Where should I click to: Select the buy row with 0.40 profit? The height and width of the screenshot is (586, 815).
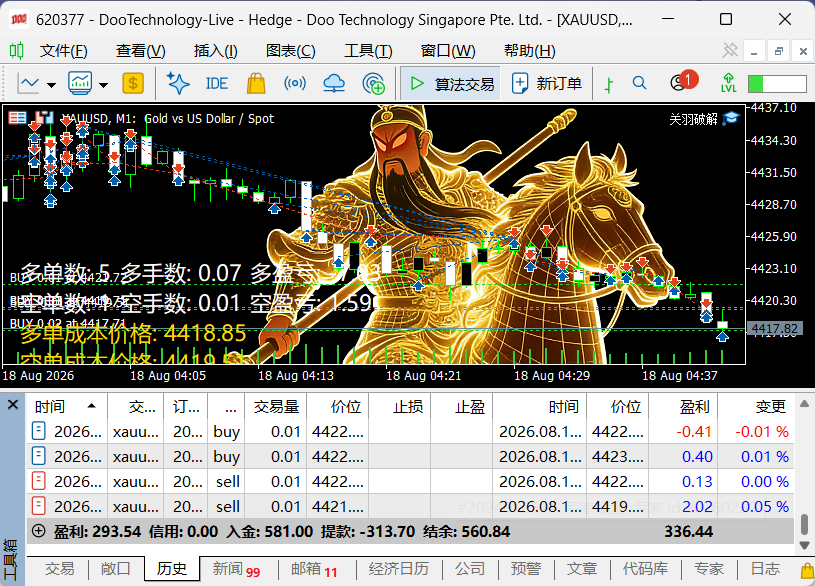tap(411, 457)
